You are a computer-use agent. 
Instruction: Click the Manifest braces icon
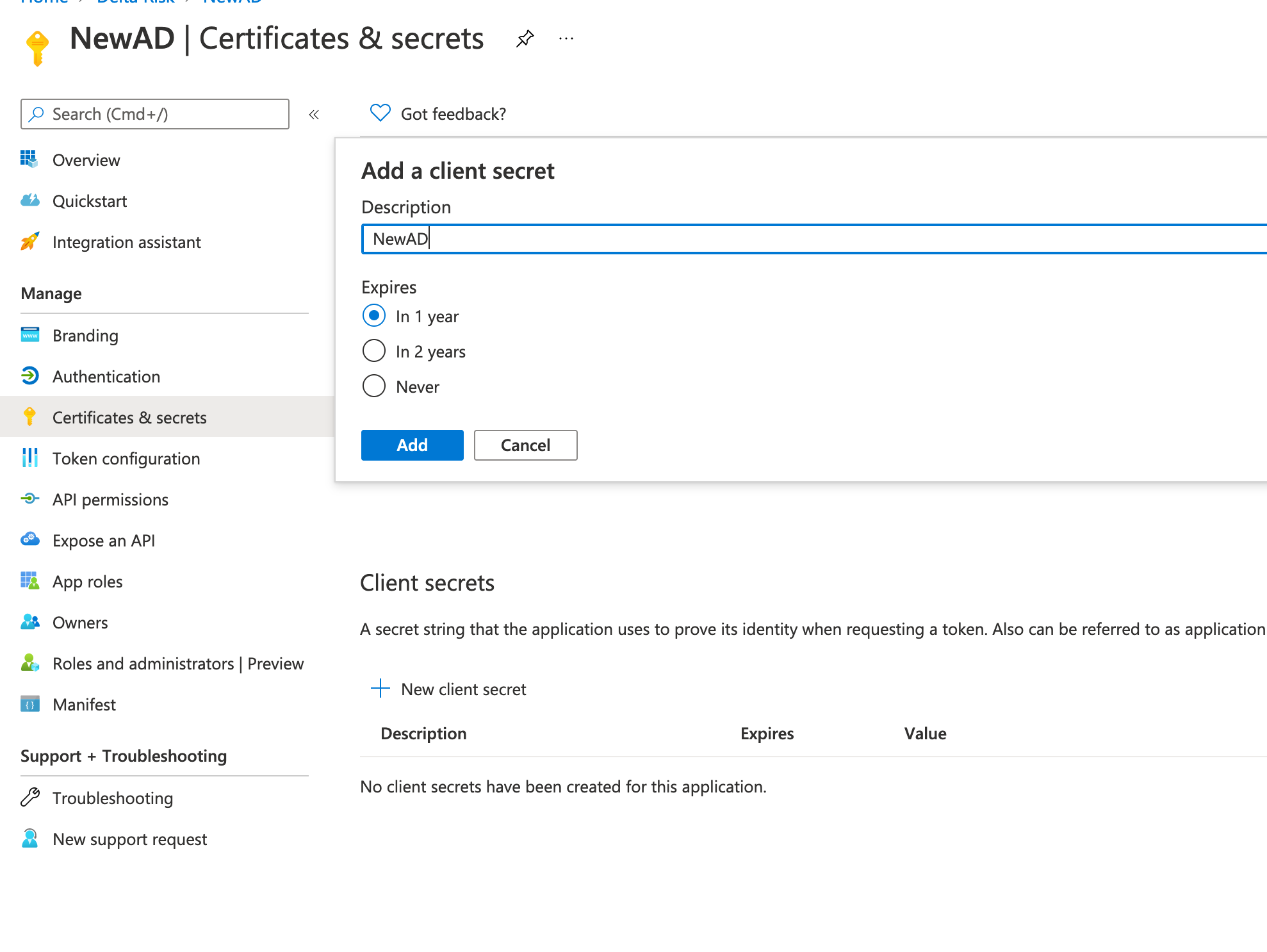coord(29,703)
